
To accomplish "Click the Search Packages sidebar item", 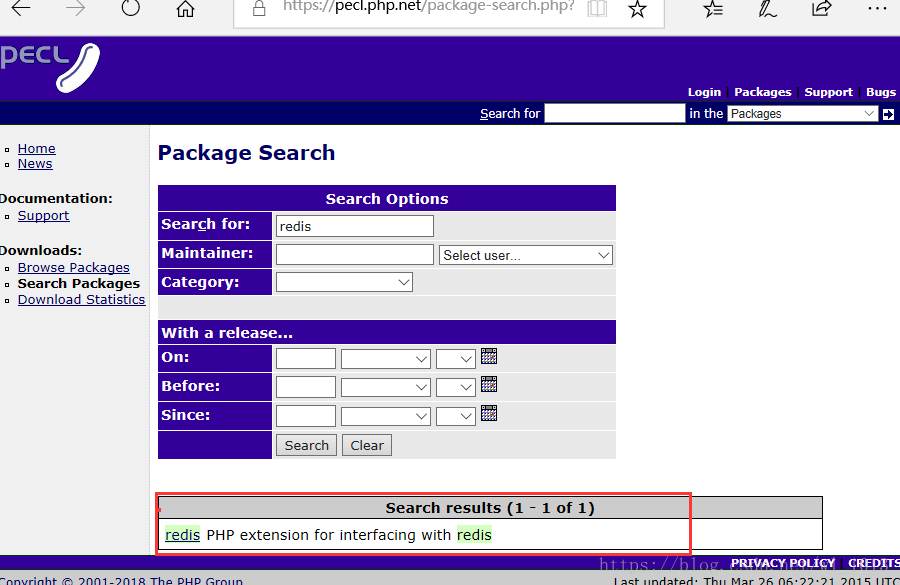I will (x=79, y=284).
